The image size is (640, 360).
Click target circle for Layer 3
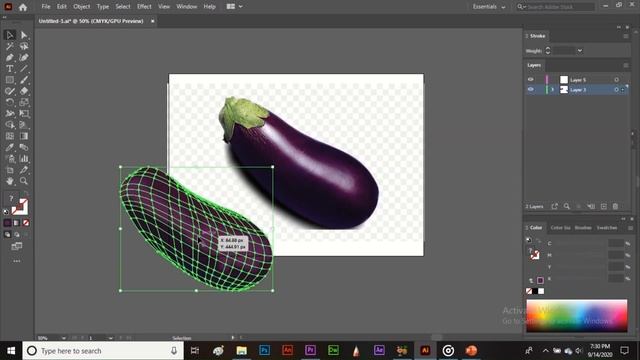(616, 89)
